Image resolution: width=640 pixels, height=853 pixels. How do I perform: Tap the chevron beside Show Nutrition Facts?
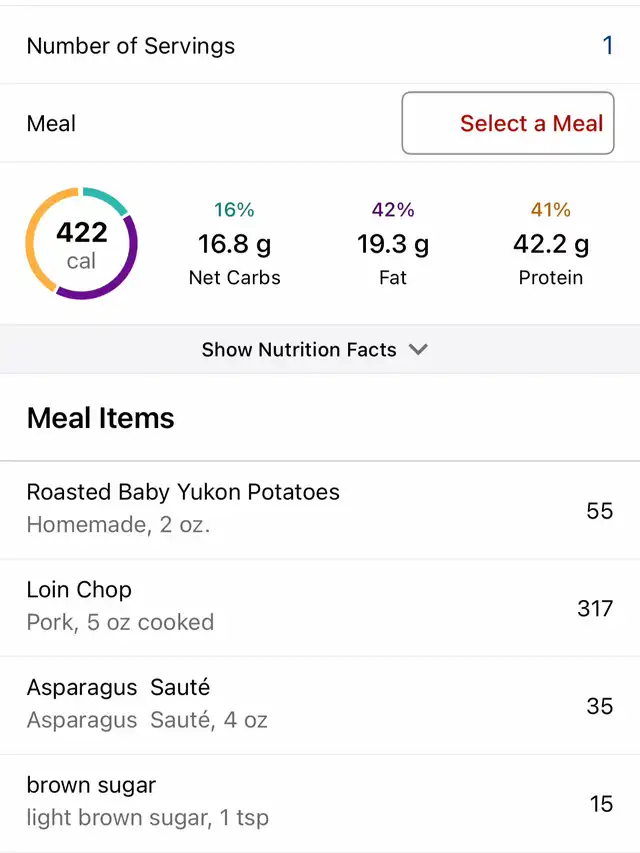[x=419, y=350]
